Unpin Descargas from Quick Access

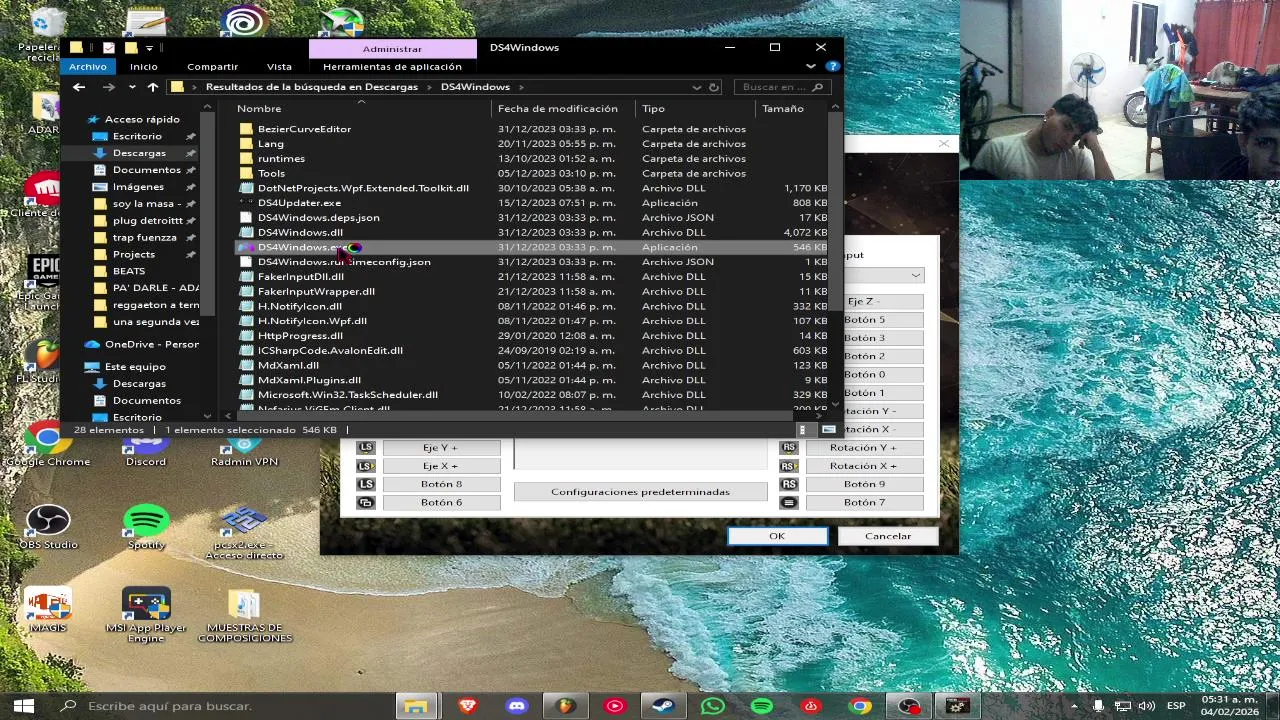189,153
